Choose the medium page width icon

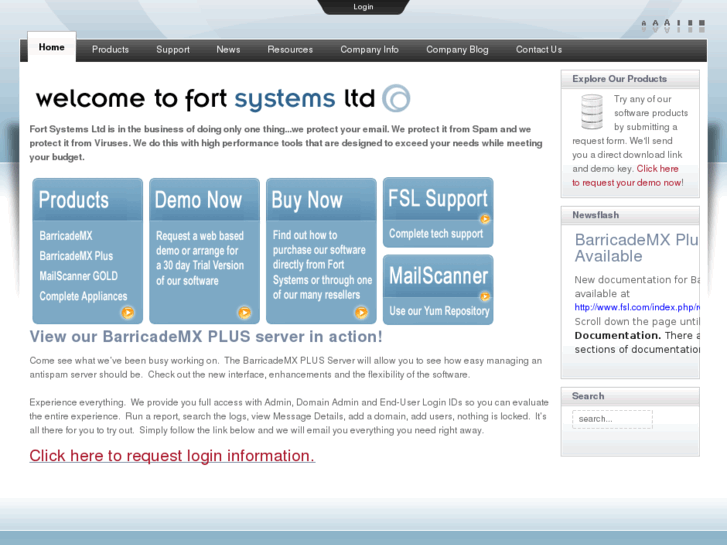(690, 26)
